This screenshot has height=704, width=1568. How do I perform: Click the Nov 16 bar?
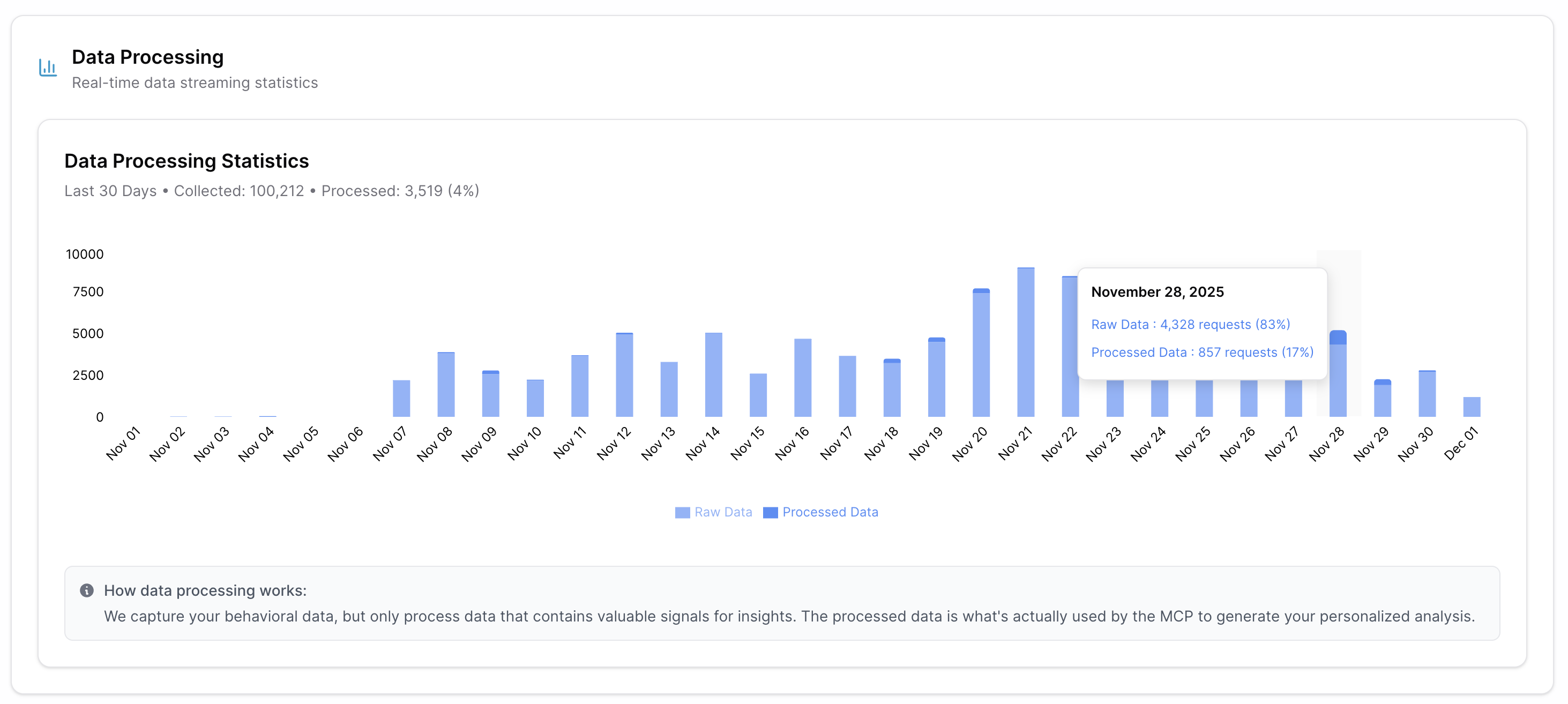(802, 378)
